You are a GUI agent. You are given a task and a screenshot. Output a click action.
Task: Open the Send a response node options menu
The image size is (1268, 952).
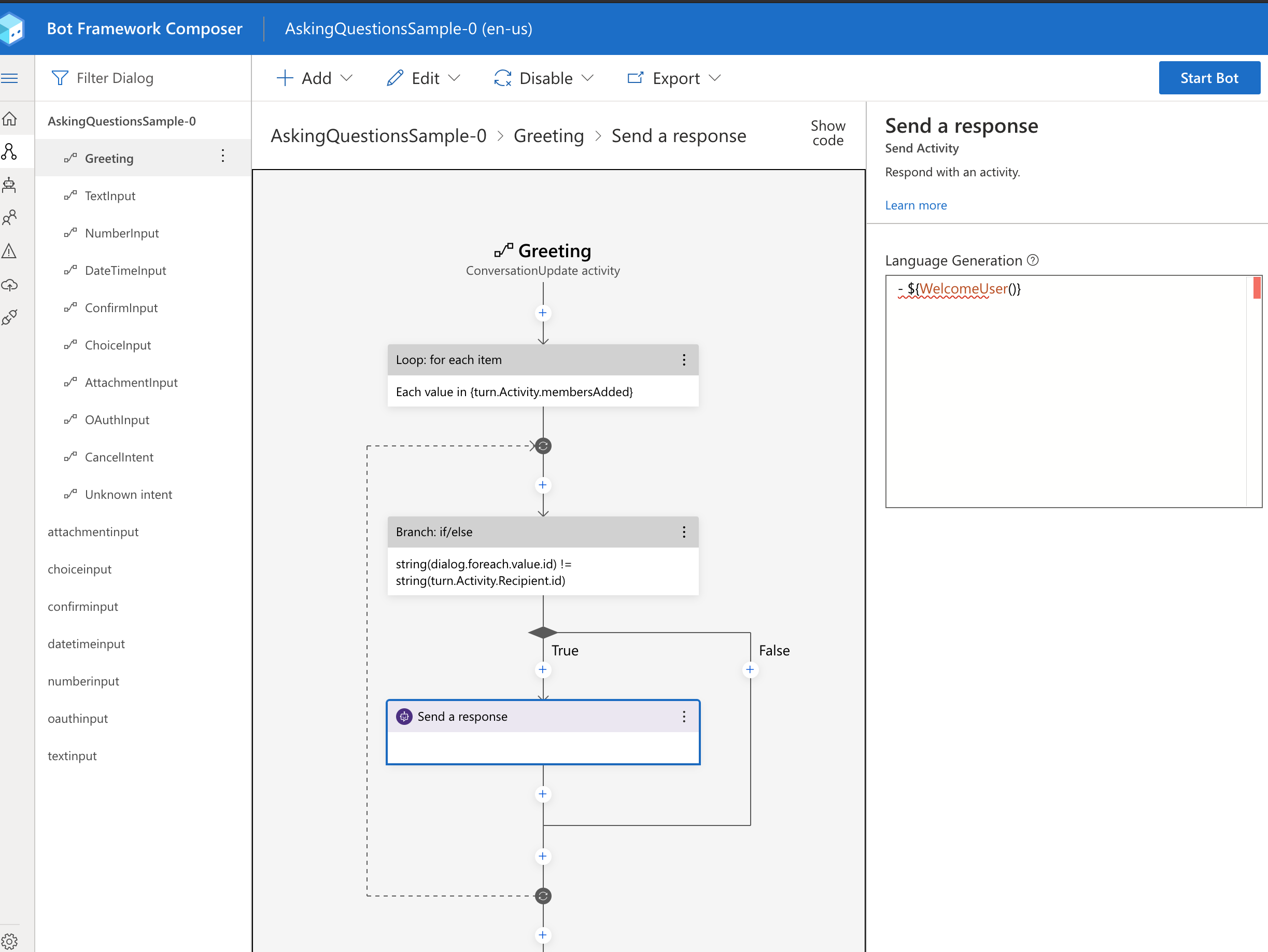coord(684,716)
